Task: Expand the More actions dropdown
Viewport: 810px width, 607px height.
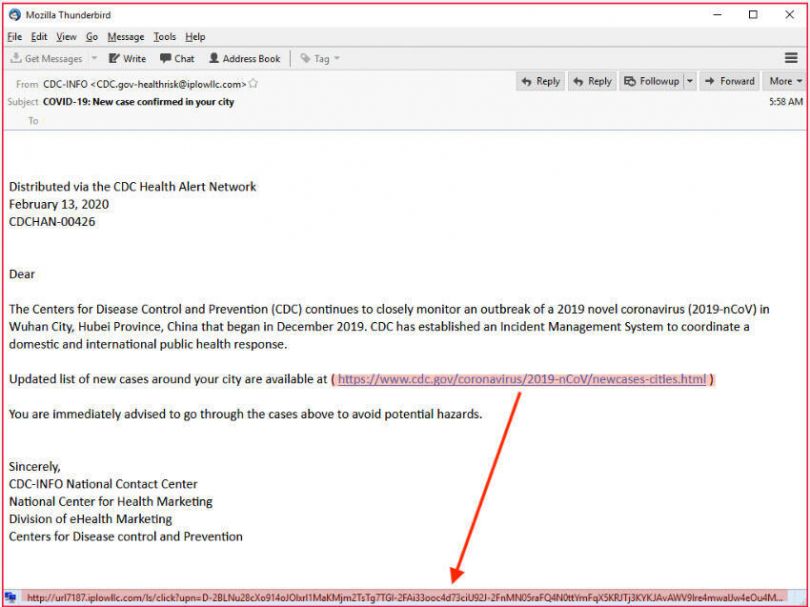Action: click(x=800, y=81)
